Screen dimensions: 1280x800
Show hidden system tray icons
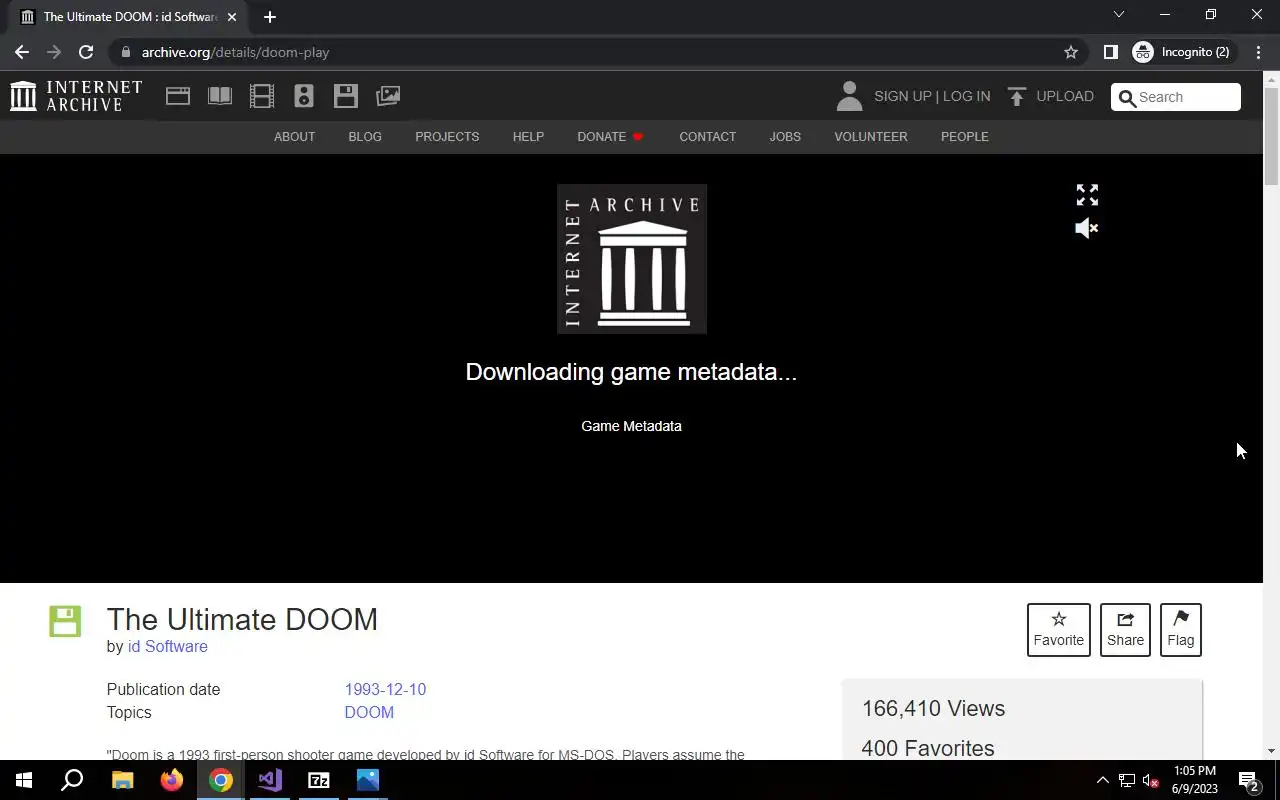(x=1103, y=780)
